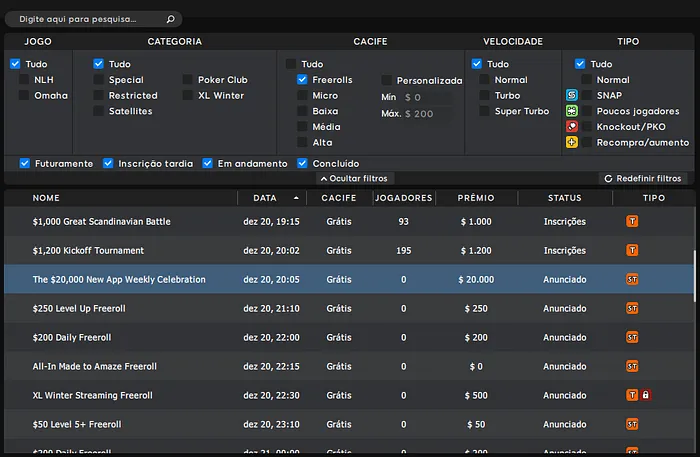Sort tournaments by PRÊMIO column

coord(476,198)
